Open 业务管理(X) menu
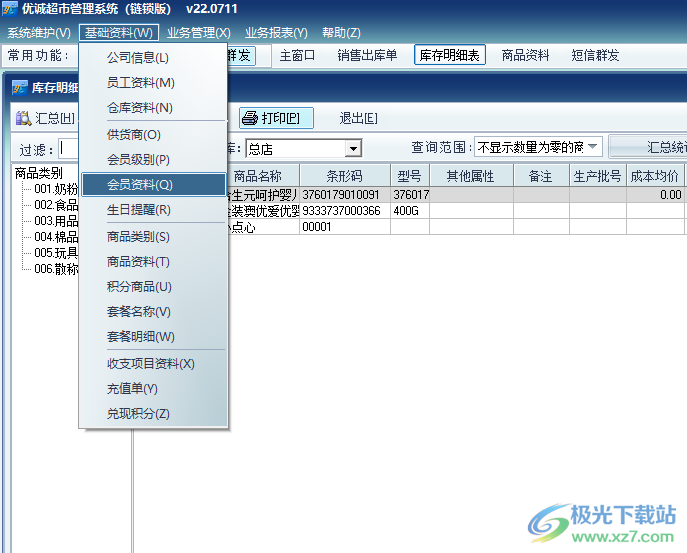Screen dimensions: 687x553 199,33
